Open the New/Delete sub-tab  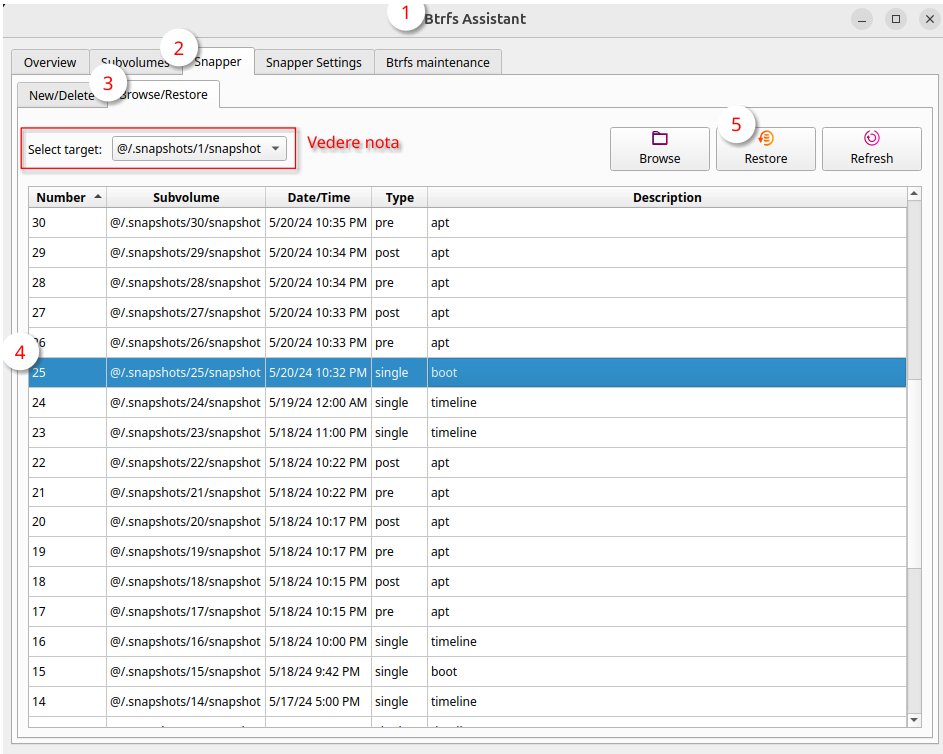(x=58, y=95)
